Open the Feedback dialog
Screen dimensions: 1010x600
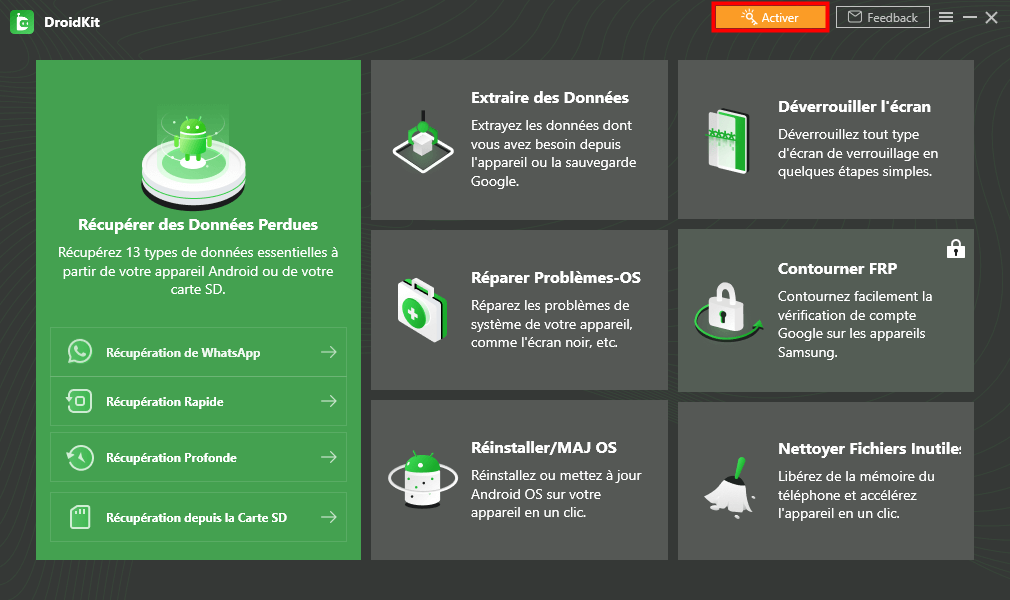click(882, 17)
